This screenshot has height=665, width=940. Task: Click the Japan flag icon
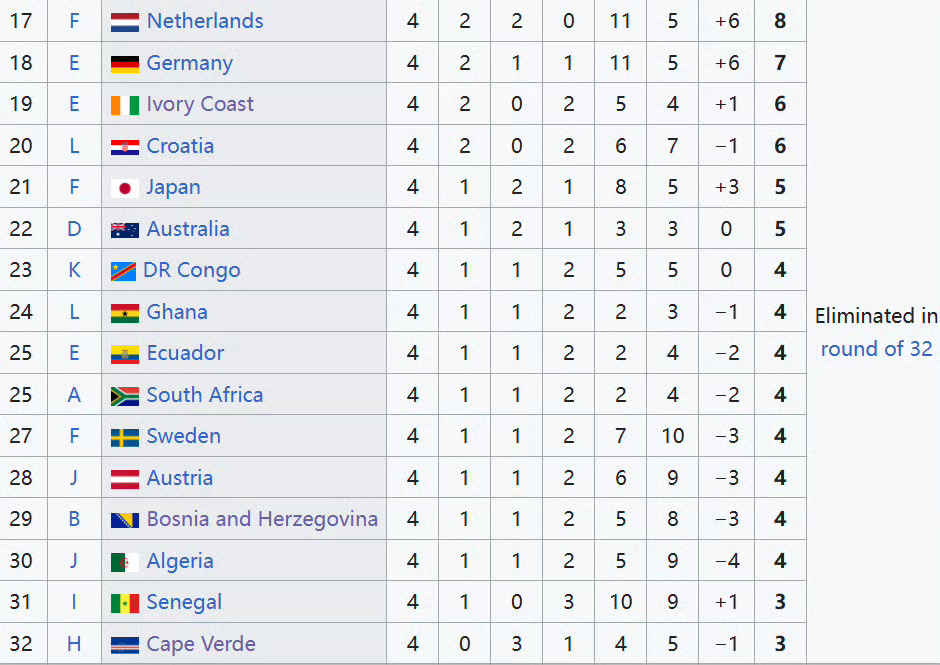click(x=125, y=188)
